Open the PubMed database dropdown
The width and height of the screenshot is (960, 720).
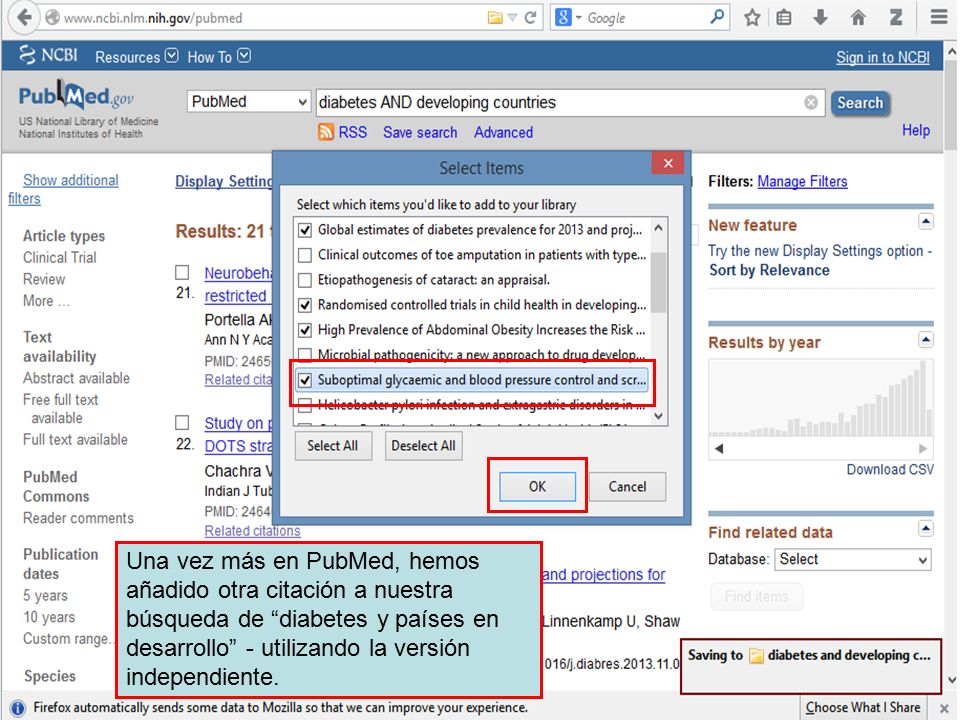pyautogui.click(x=248, y=102)
